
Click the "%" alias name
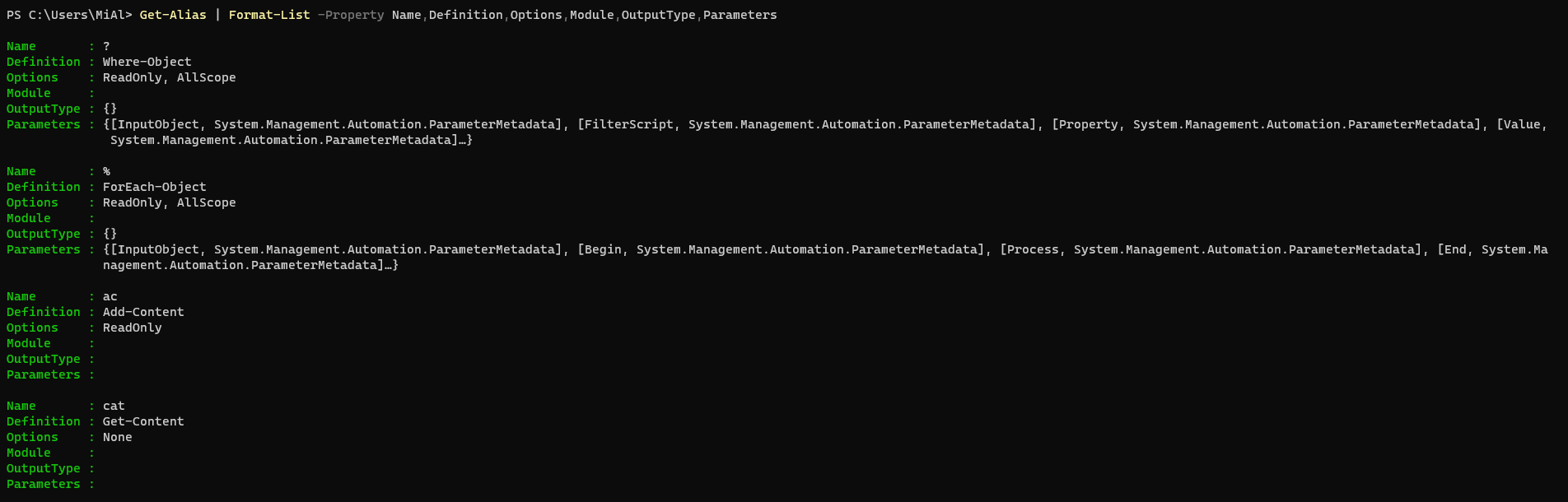pyautogui.click(x=106, y=171)
